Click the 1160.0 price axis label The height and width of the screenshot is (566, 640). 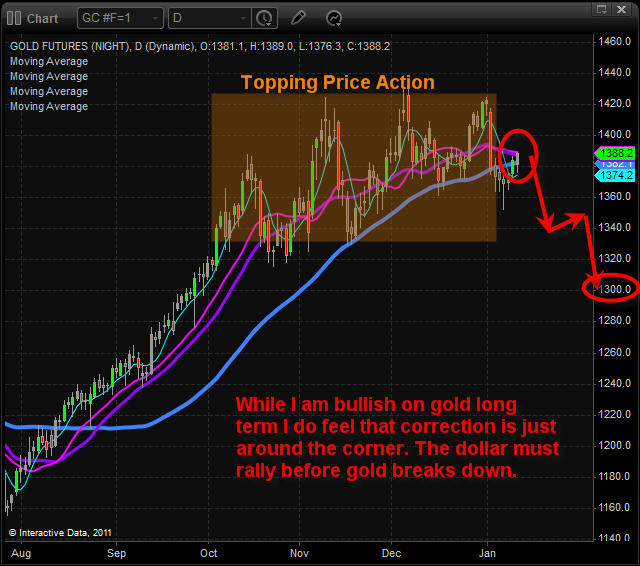pyautogui.click(x=615, y=507)
